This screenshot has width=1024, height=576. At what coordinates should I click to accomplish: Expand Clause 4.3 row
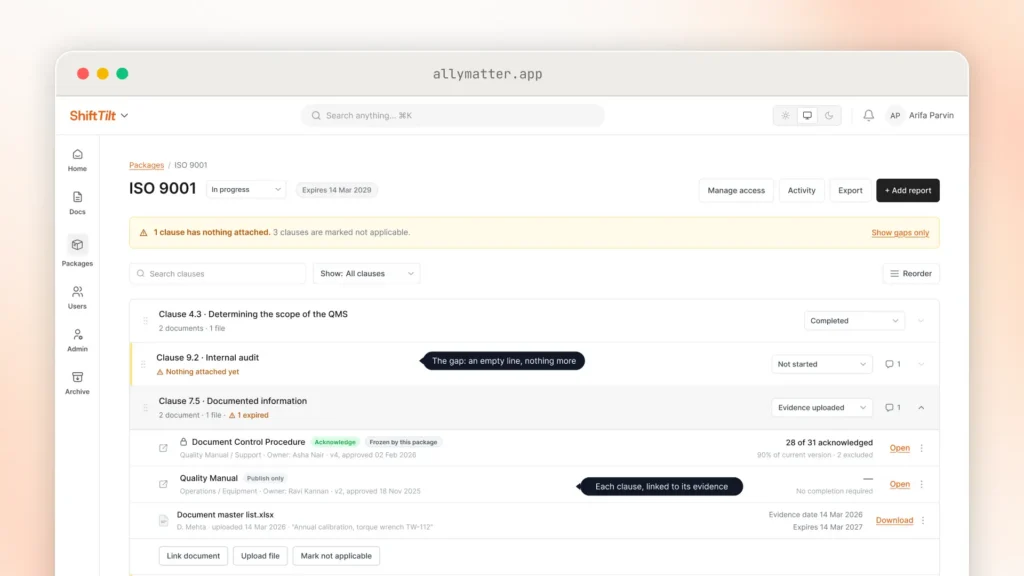tap(921, 321)
